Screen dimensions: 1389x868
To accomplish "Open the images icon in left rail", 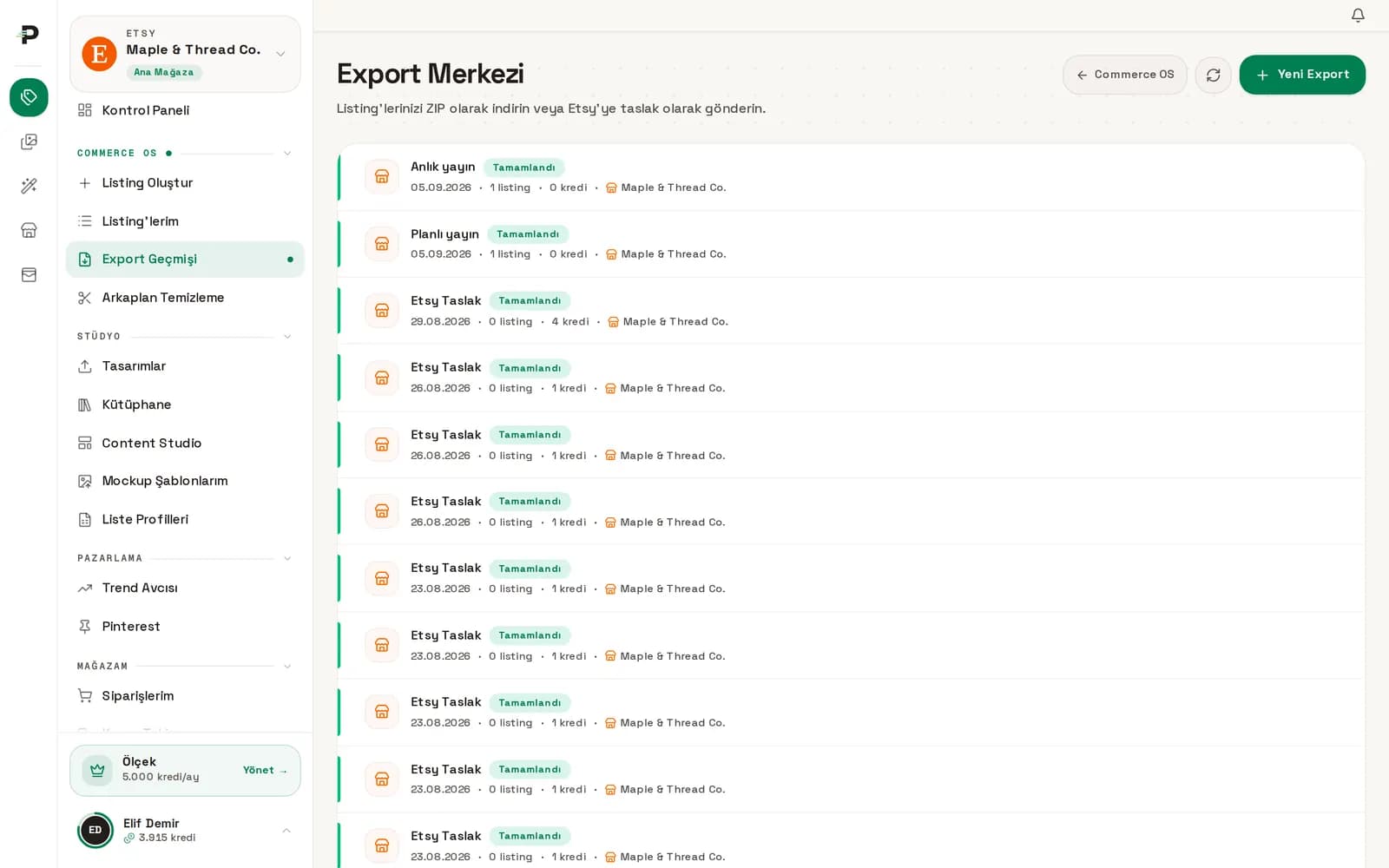I will [29, 141].
